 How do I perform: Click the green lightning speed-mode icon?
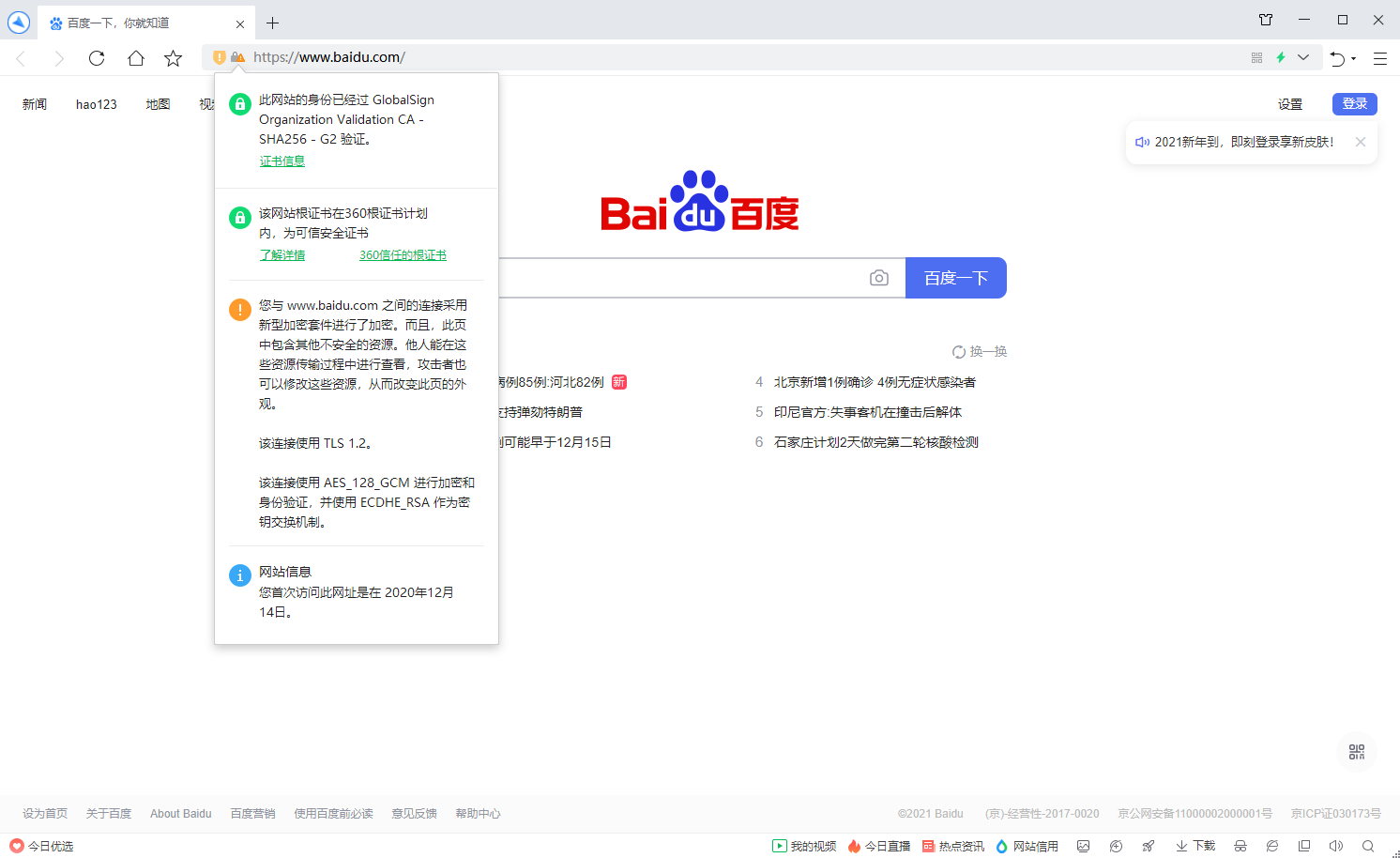click(1281, 57)
